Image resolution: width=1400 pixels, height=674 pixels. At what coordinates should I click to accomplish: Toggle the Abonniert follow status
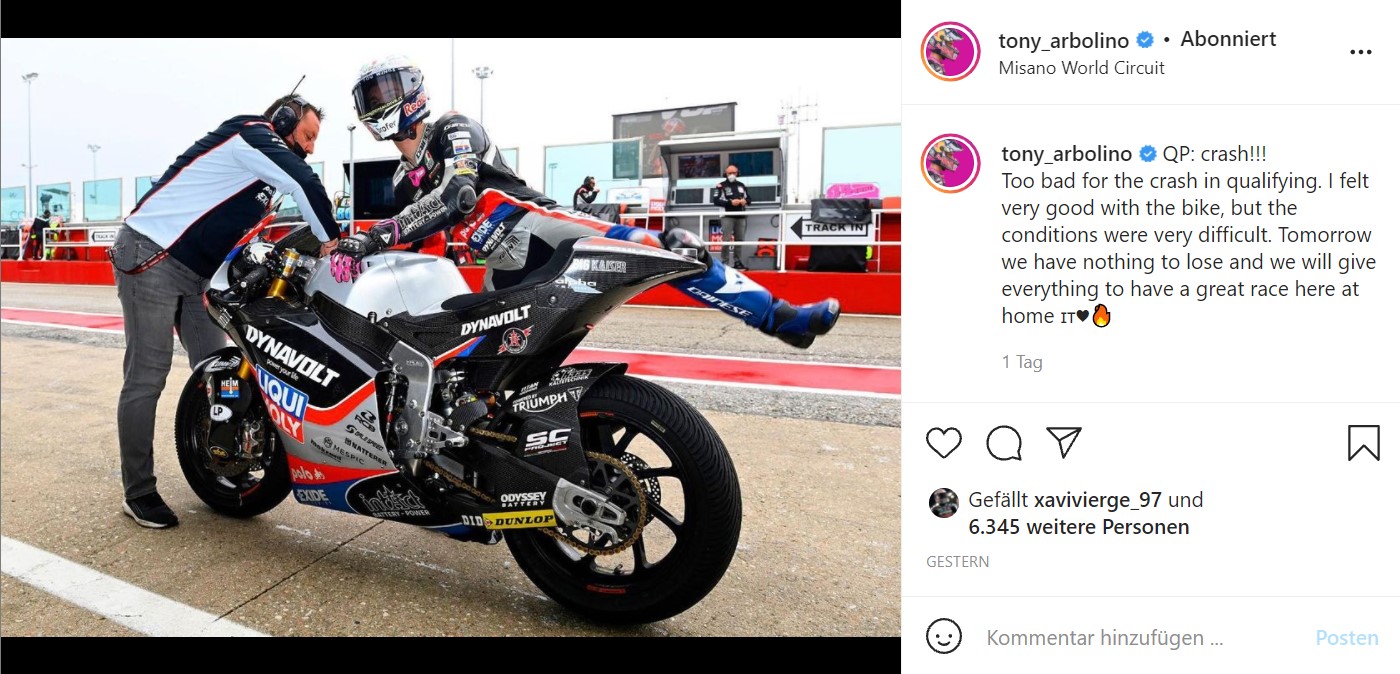1228,39
